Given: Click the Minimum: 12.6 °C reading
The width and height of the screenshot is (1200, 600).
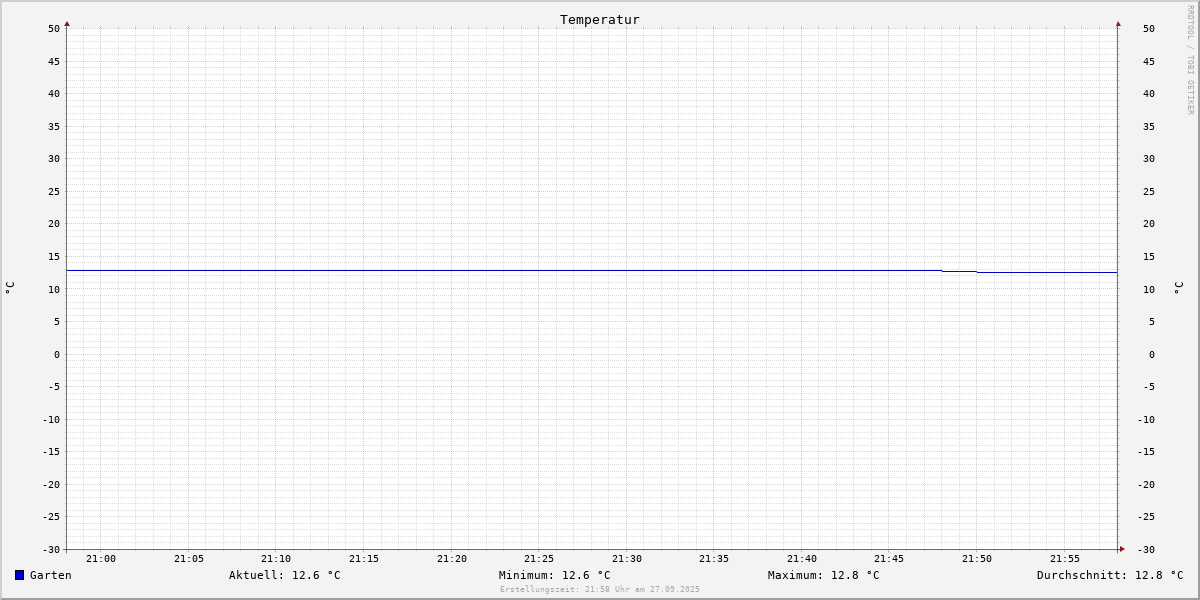Looking at the screenshot, I should click(x=555, y=575).
